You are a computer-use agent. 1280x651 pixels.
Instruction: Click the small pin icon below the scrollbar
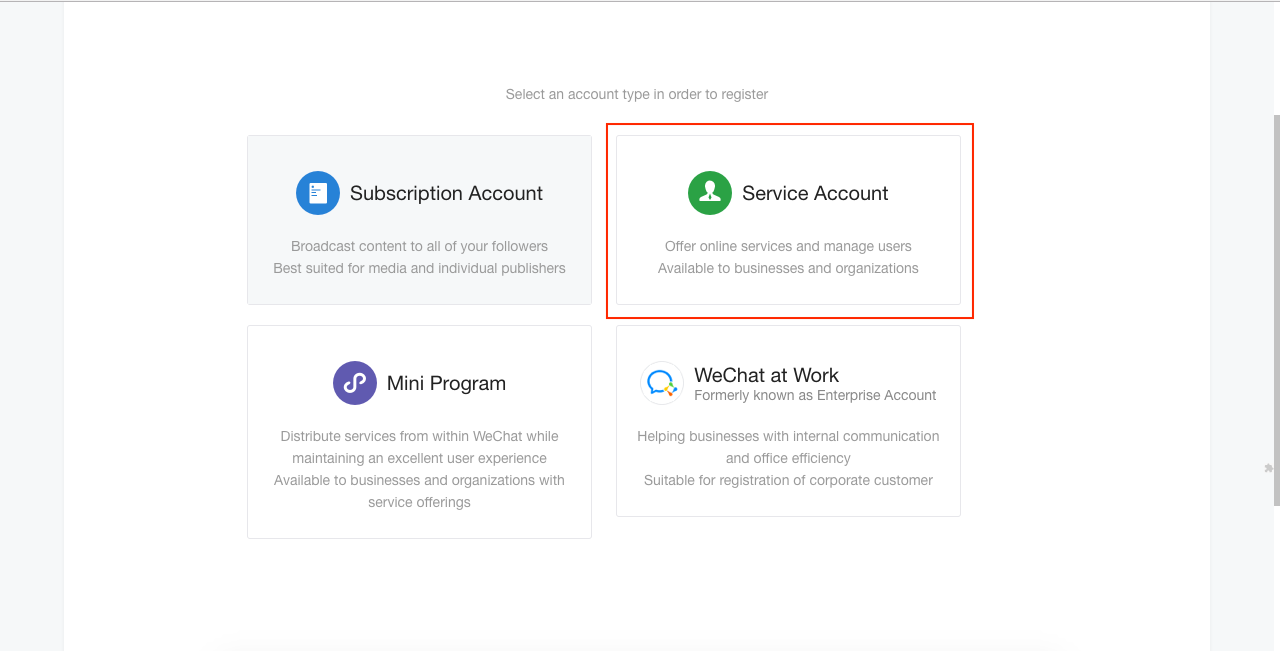[x=1269, y=468]
